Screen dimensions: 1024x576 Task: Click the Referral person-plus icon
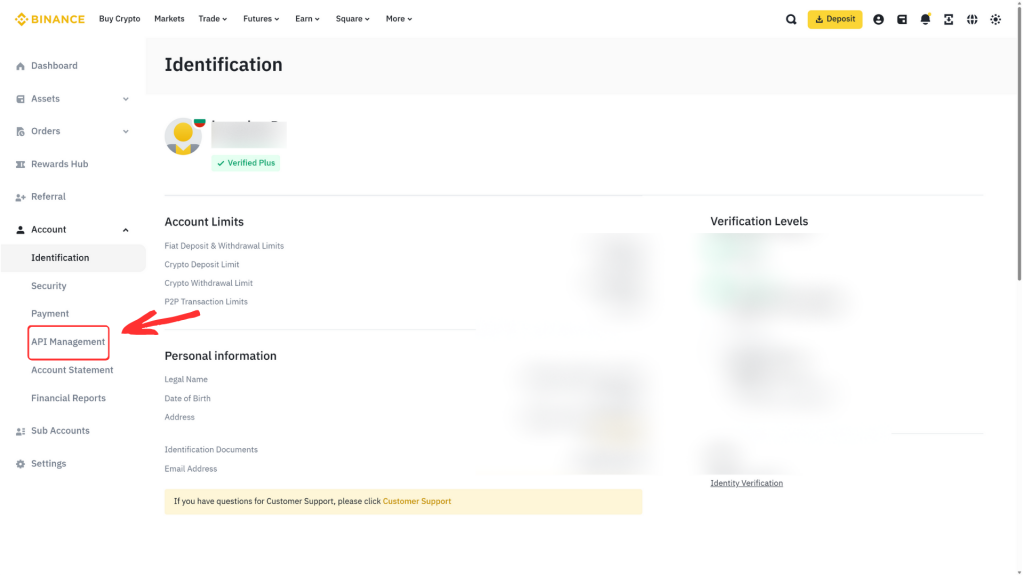tap(20, 197)
